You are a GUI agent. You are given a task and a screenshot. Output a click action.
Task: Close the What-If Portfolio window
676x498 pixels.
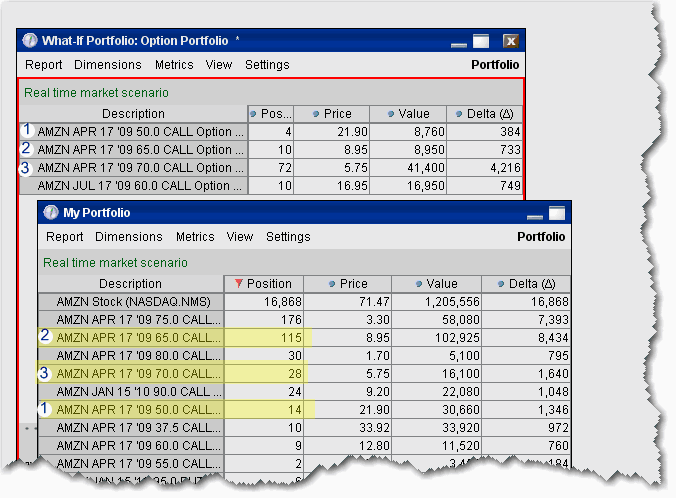point(510,41)
